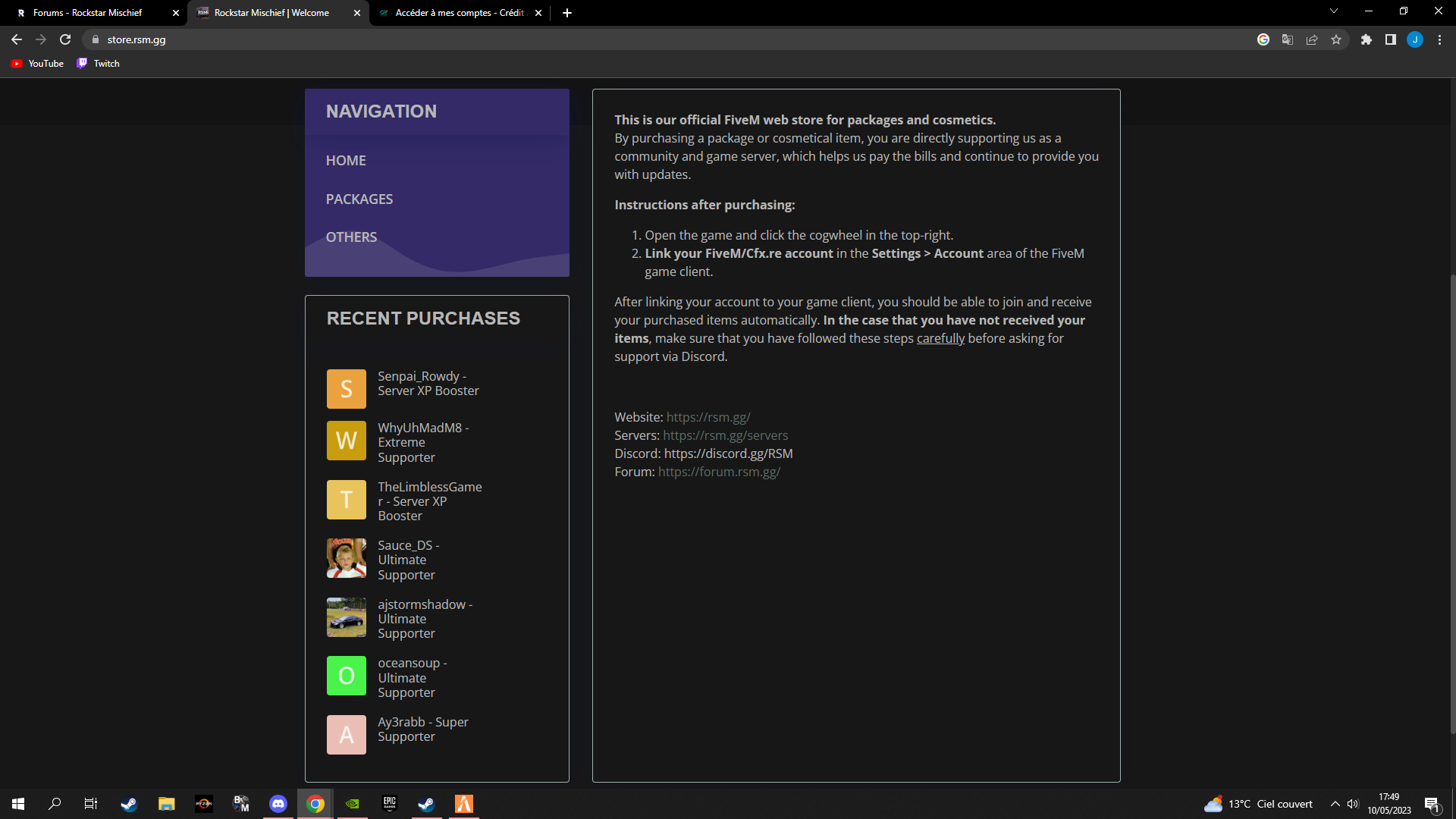This screenshot has width=1456, height=819.
Task: Switch to the Forums - Rockstar Mischief tab
Action: (x=87, y=12)
